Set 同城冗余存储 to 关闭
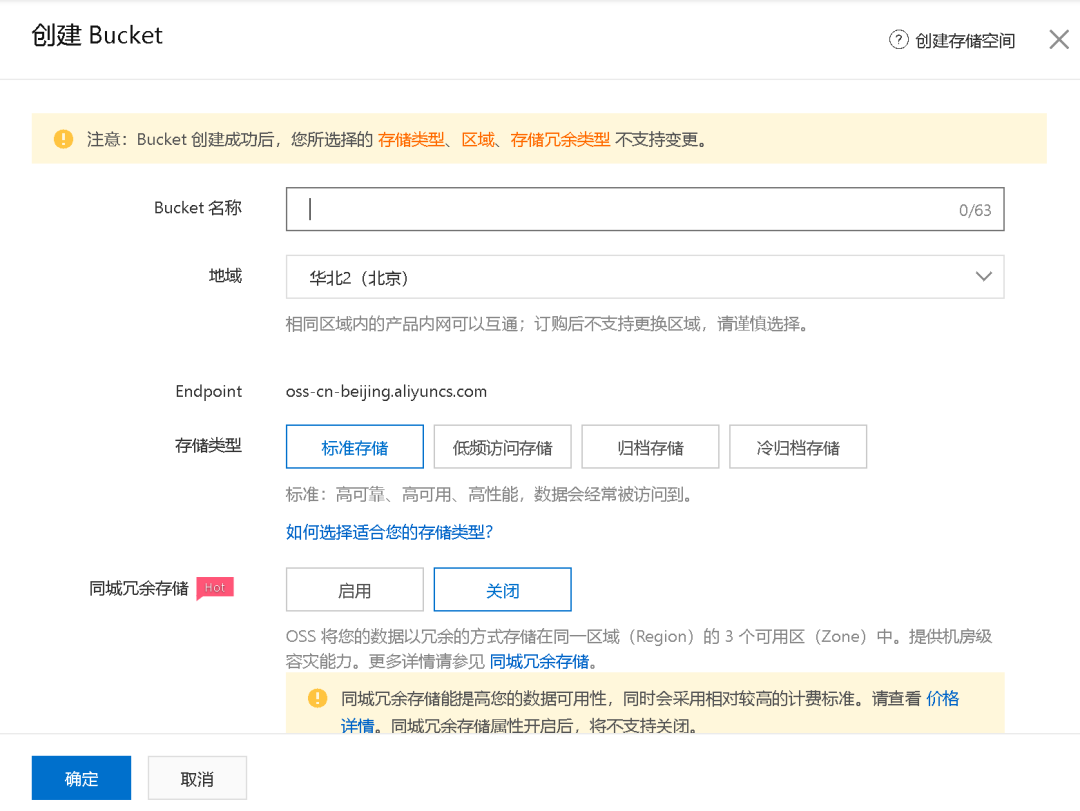This screenshot has width=1080, height=811. pyautogui.click(x=502, y=590)
